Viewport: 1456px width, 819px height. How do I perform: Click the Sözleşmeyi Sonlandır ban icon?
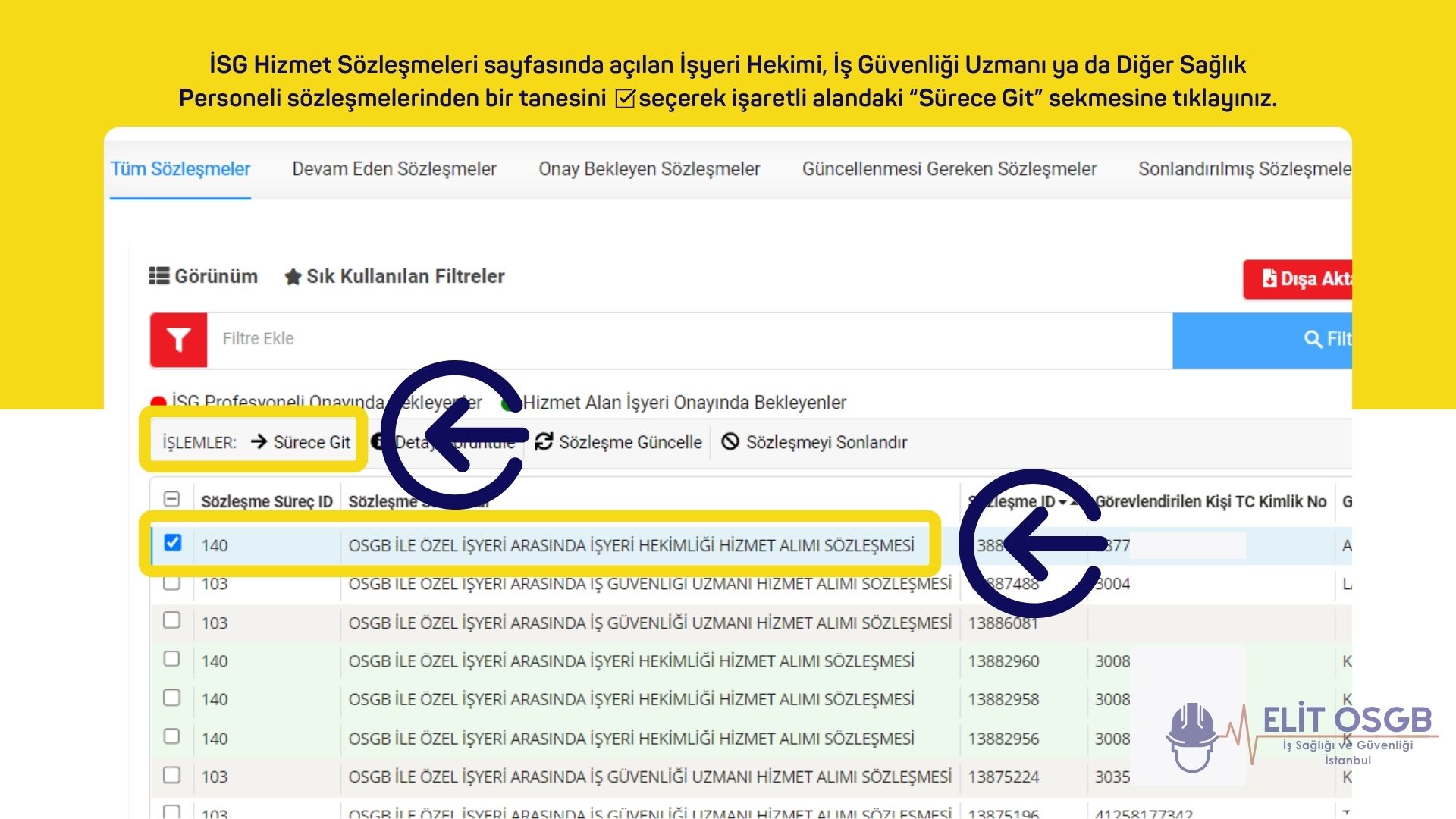pyautogui.click(x=730, y=441)
